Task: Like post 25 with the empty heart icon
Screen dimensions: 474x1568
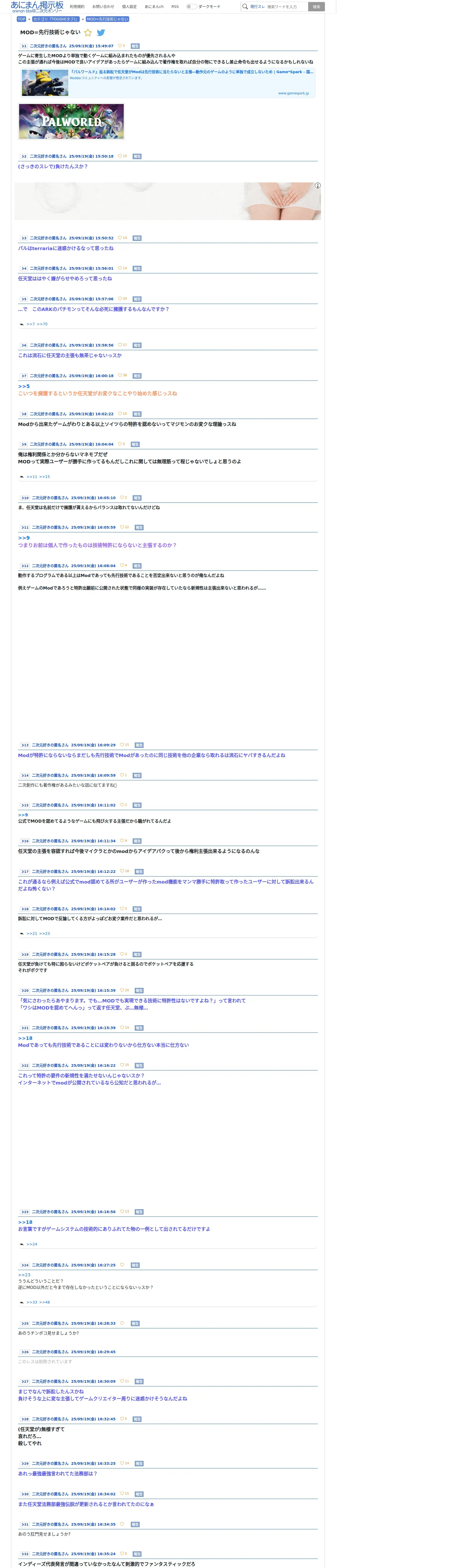Action: [x=122, y=1323]
